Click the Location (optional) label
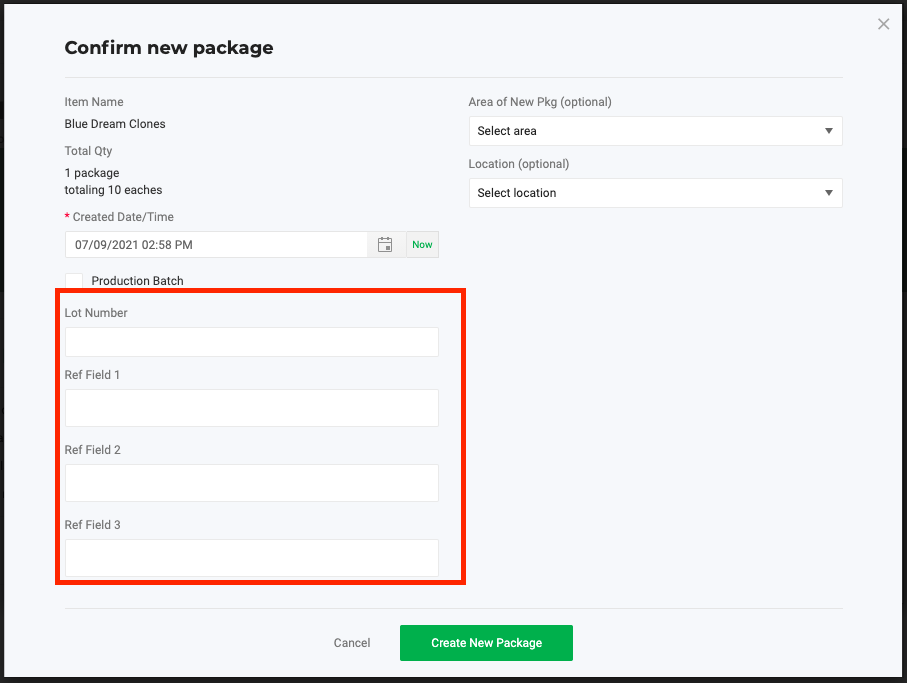 519,164
